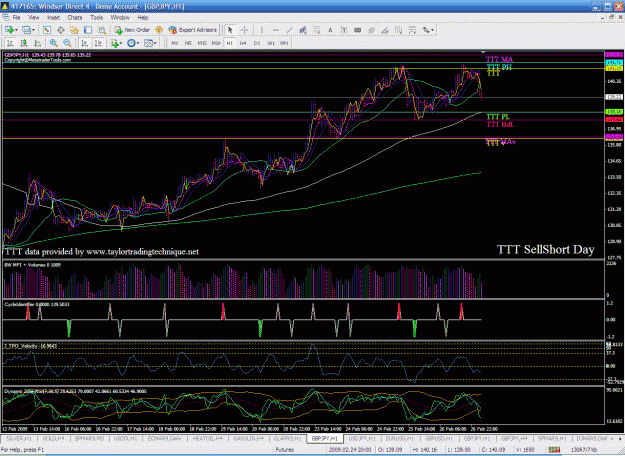
Task: Open the New Chart toolbar icon
Action: [9, 30]
